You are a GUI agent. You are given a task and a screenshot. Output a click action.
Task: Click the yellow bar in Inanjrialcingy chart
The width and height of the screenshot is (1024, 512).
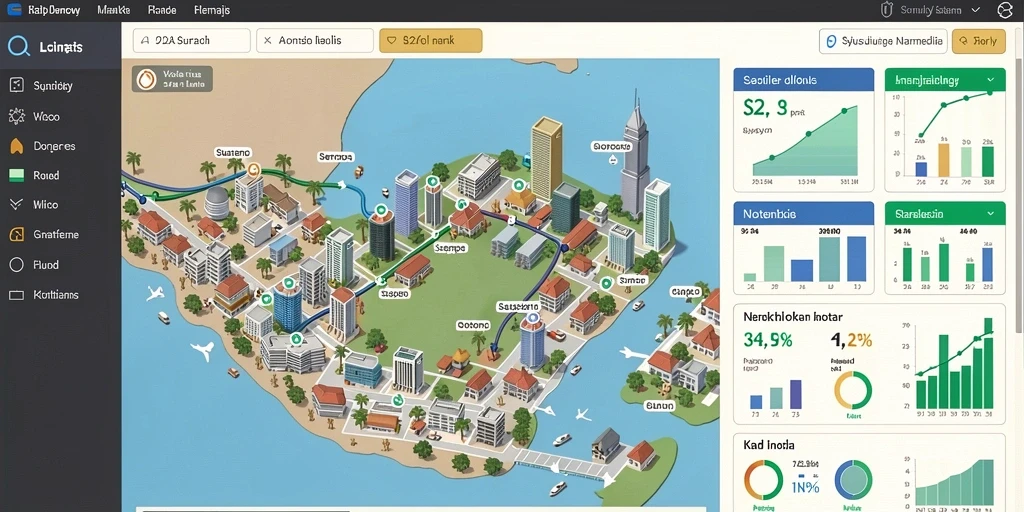click(x=943, y=160)
